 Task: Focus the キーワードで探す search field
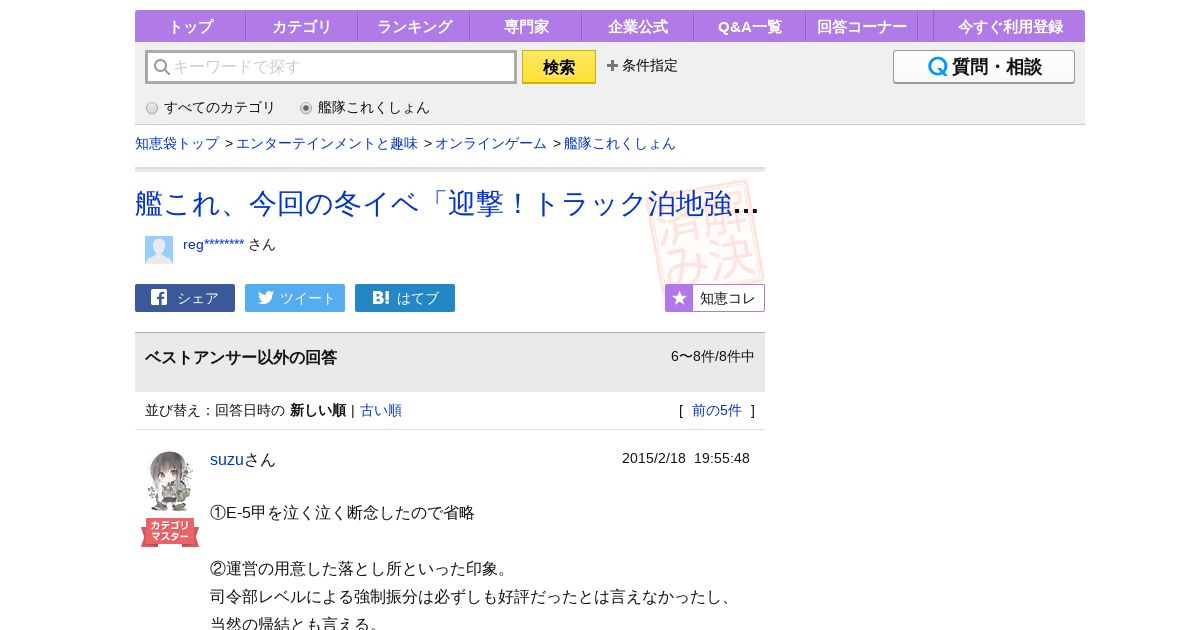point(331,67)
